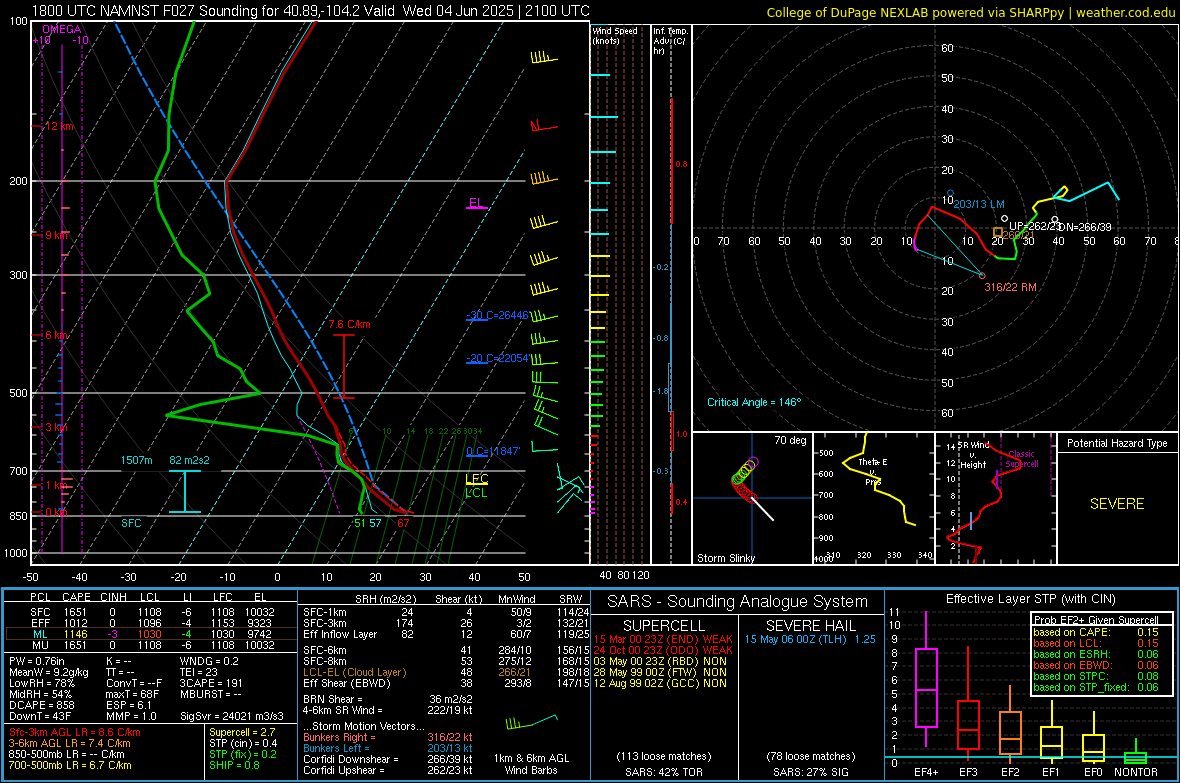The image size is (1180, 783).
Task: Click the SARS: 42% TOR text
Action: tap(663, 772)
